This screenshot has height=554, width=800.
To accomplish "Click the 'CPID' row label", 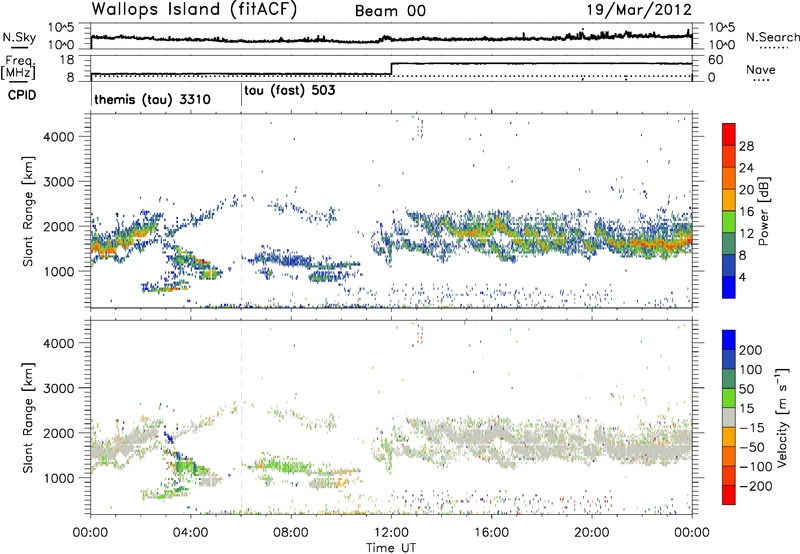I will click(22, 95).
